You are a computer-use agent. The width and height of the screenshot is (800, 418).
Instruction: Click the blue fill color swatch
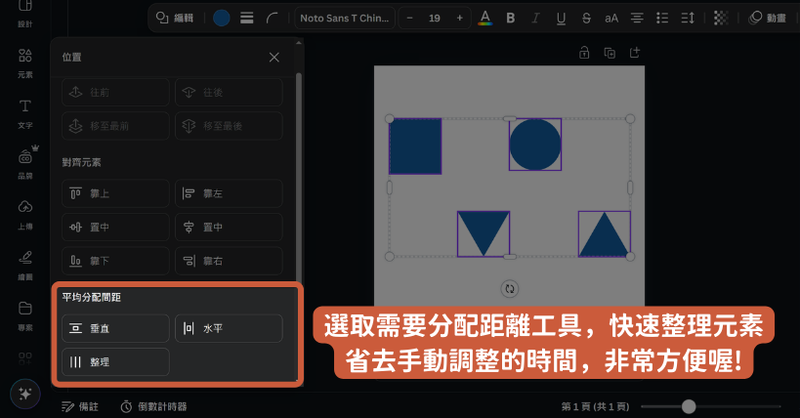tap(221, 18)
